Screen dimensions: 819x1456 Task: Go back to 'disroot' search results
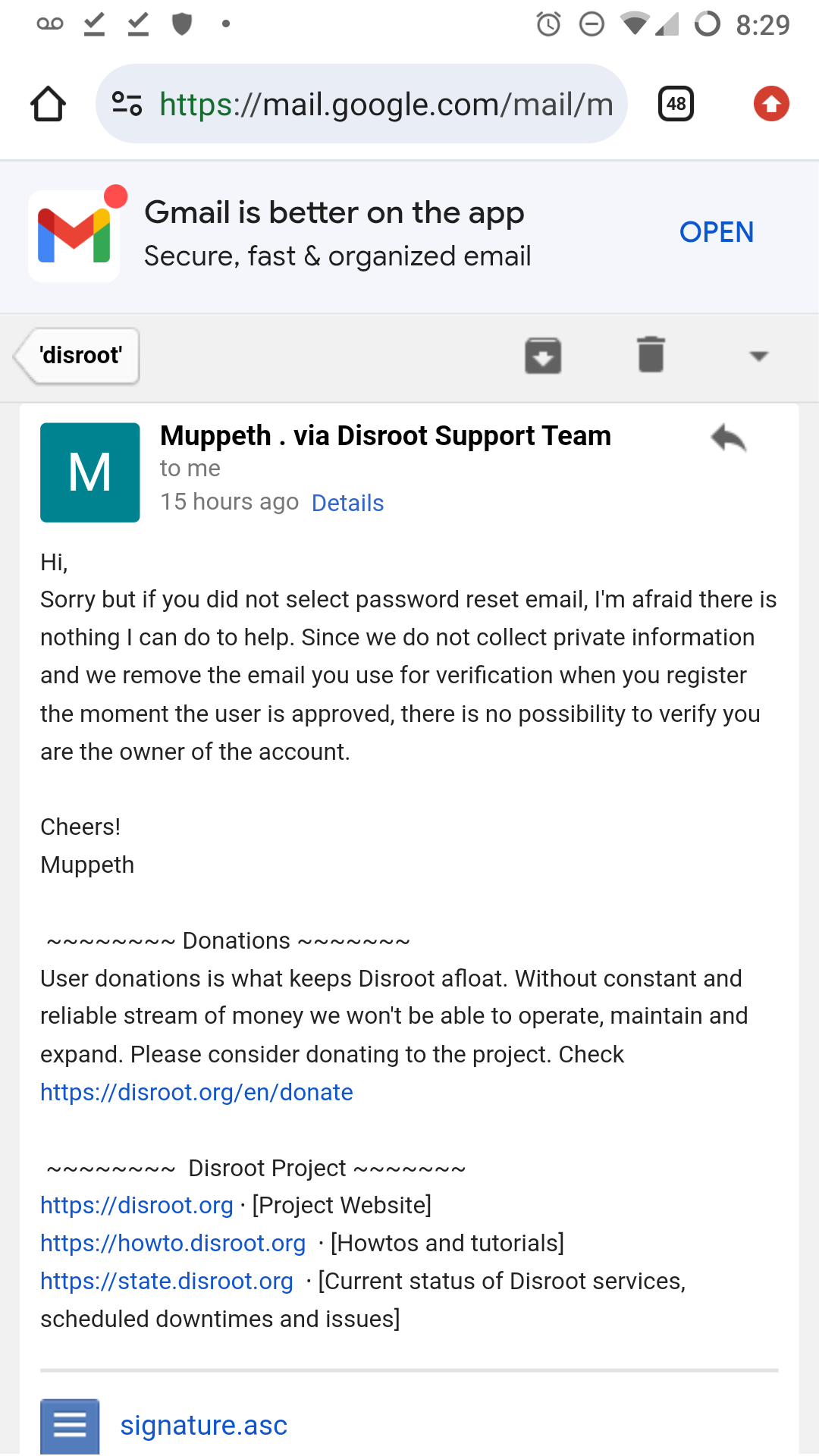pos(77,356)
